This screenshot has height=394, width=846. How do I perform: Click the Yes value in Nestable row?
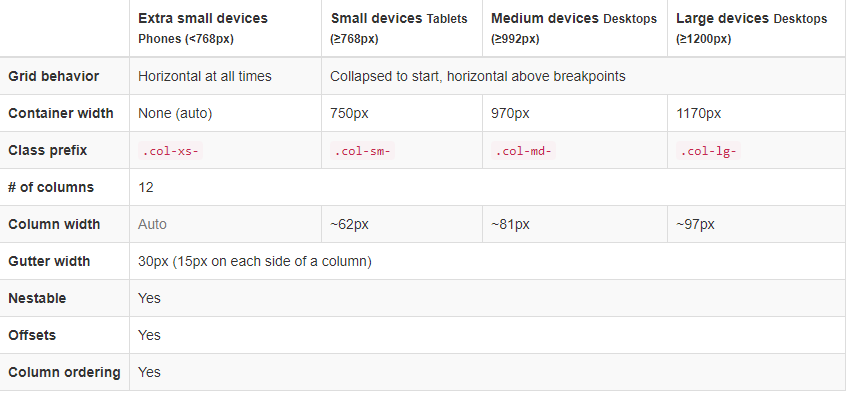coord(149,298)
